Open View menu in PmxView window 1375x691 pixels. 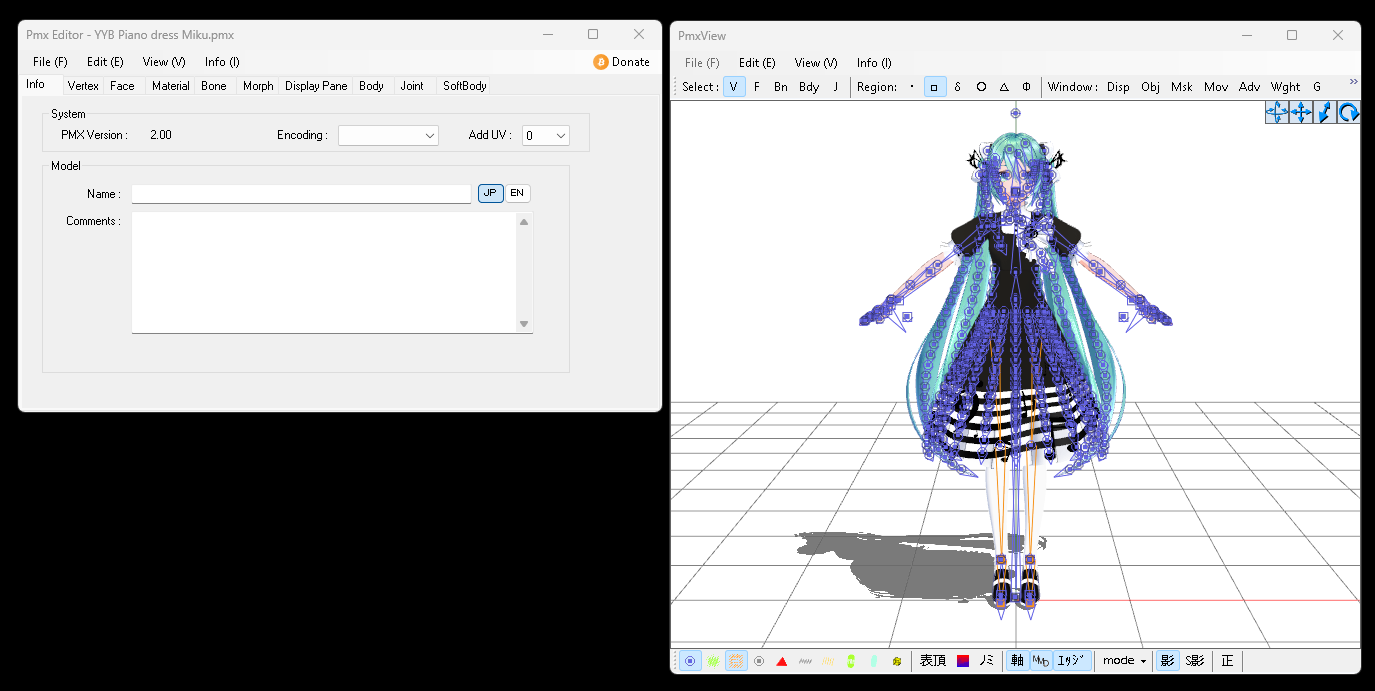tap(816, 63)
